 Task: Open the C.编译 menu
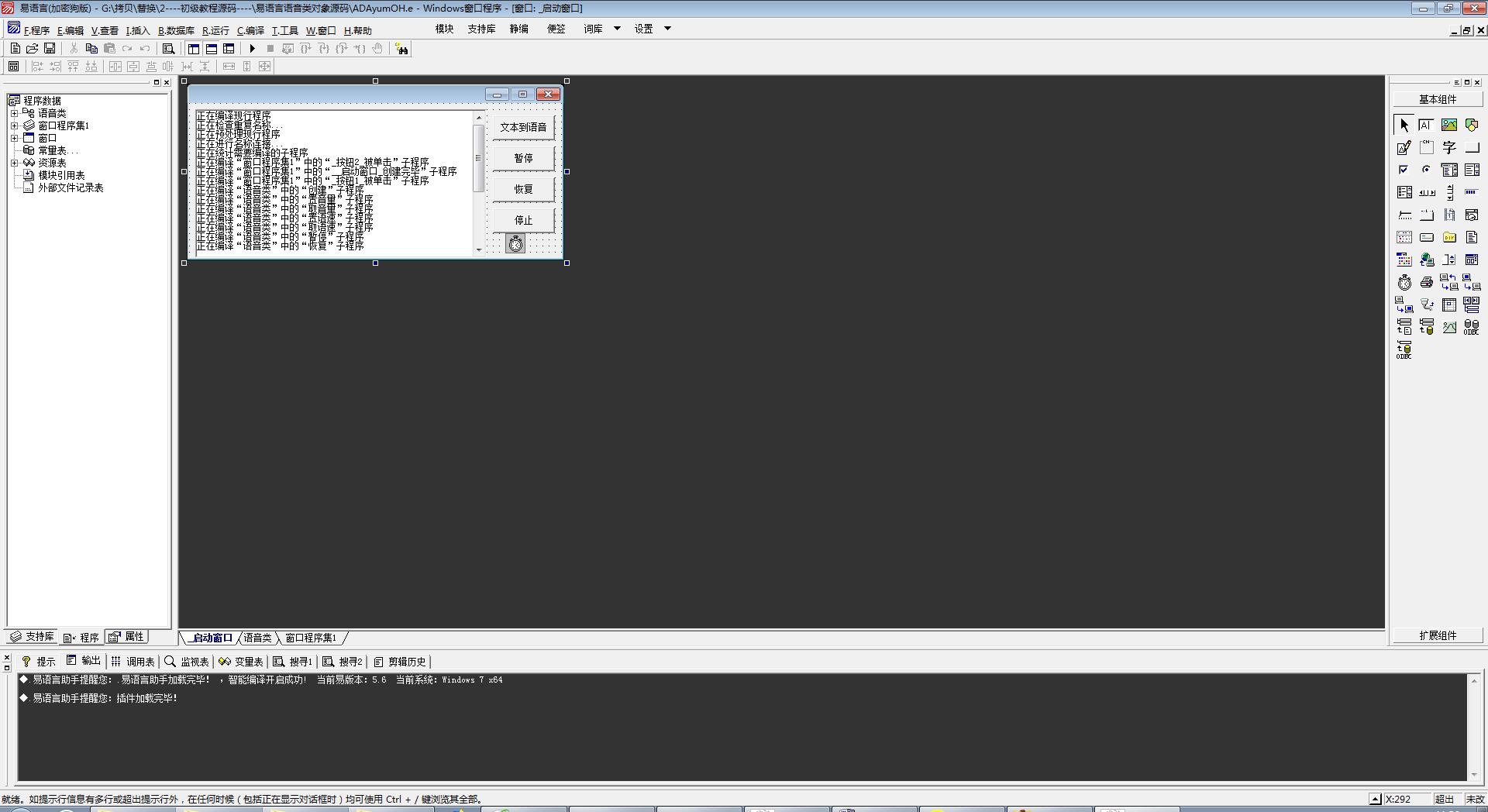pos(250,31)
